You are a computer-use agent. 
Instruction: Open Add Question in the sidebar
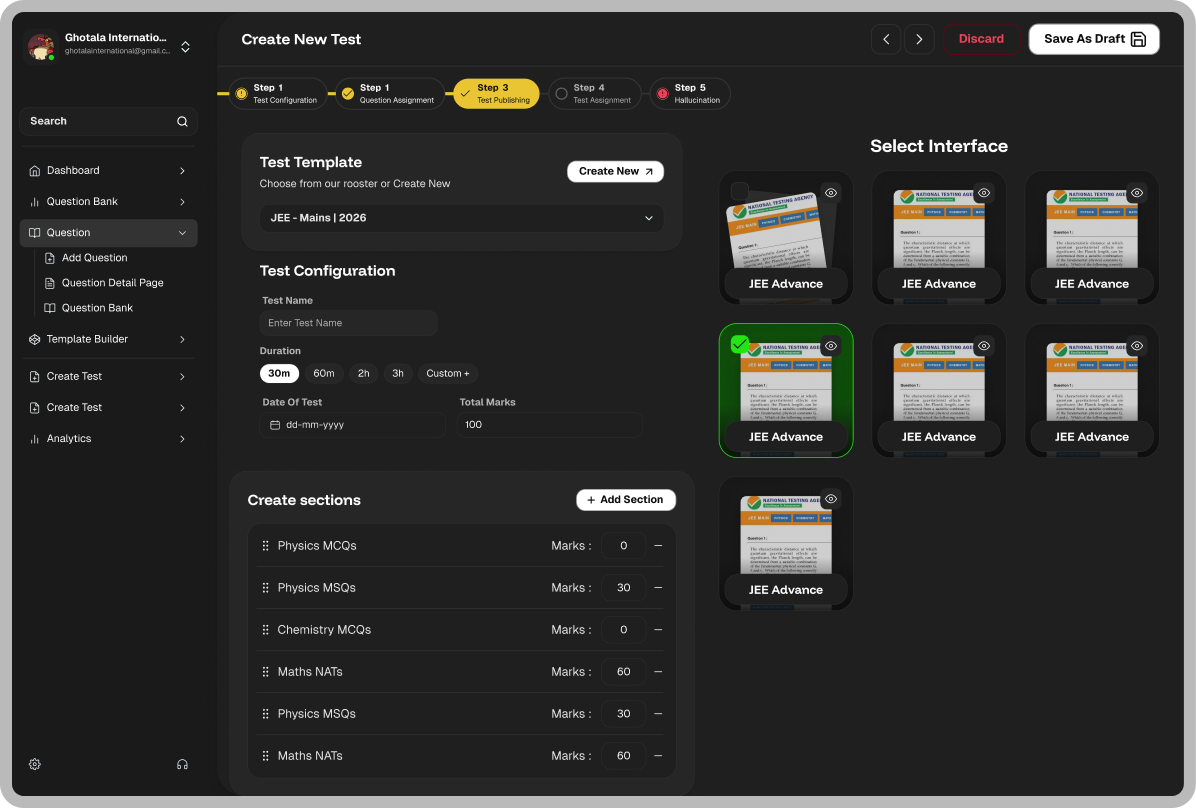[95, 258]
